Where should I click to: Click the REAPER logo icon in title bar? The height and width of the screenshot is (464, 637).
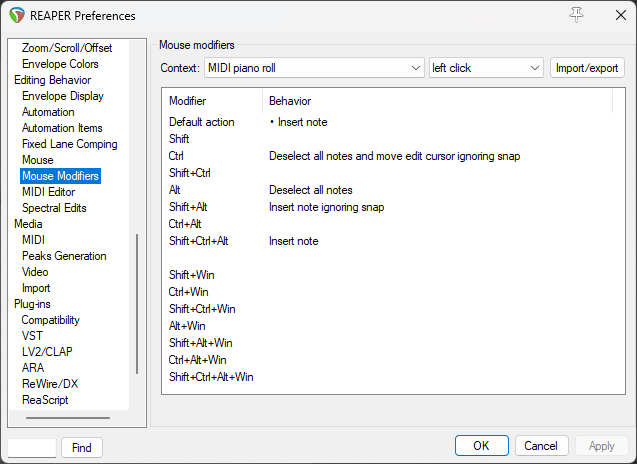(x=16, y=16)
